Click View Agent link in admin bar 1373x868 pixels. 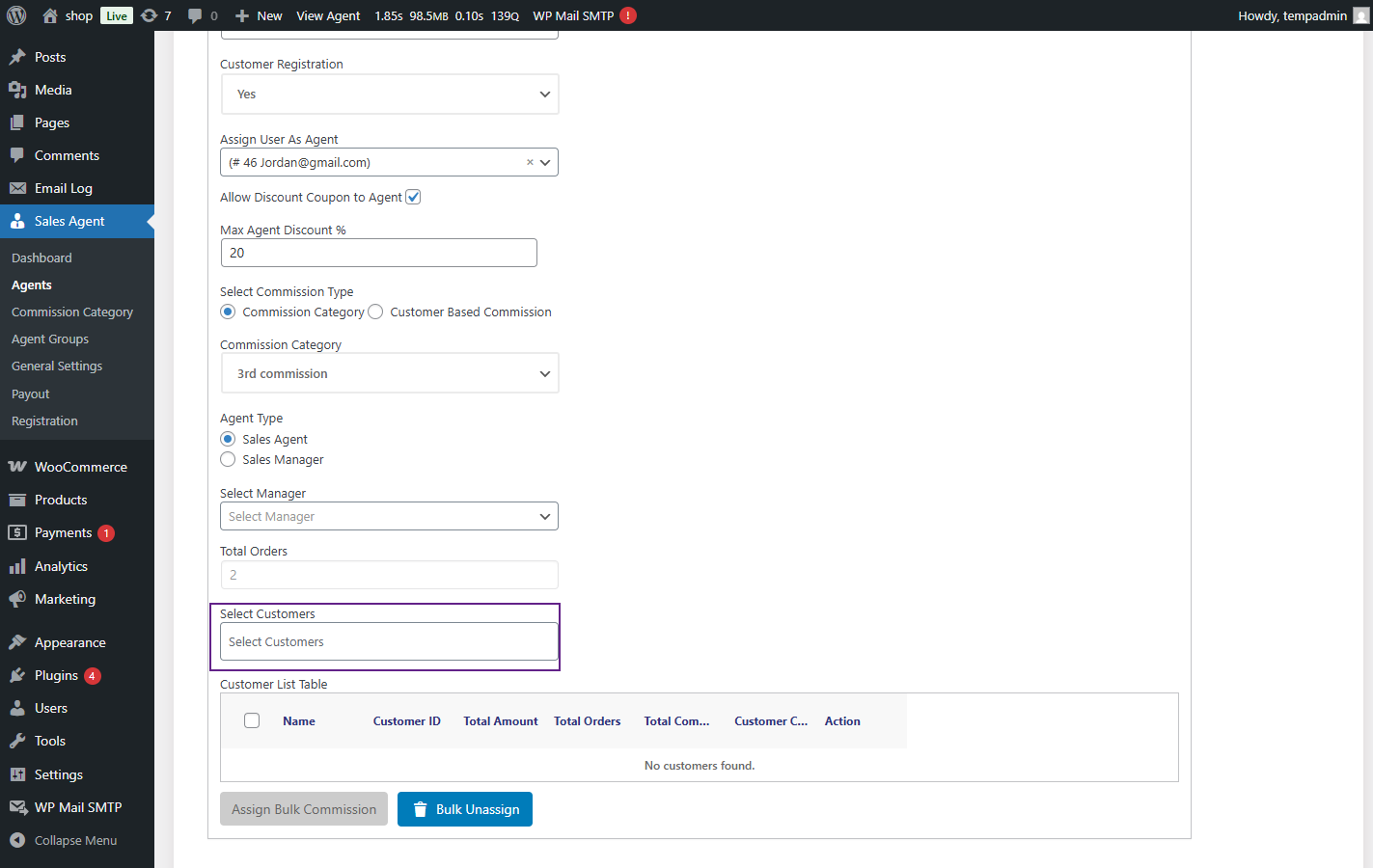tap(328, 15)
